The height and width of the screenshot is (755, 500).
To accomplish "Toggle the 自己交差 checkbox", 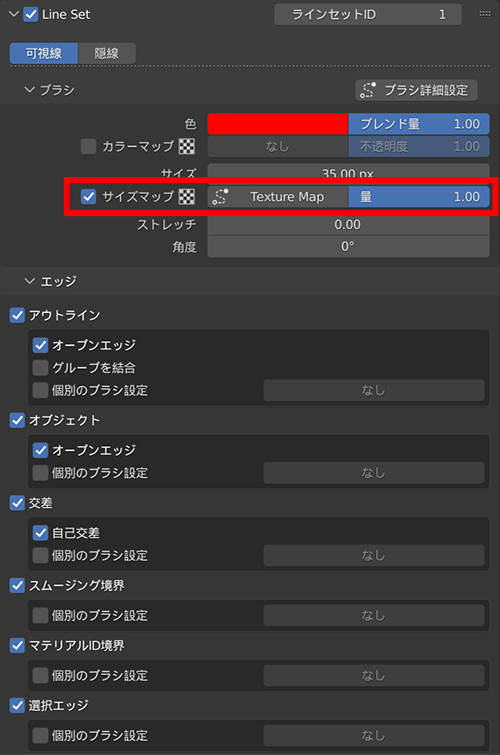I will (x=40, y=533).
